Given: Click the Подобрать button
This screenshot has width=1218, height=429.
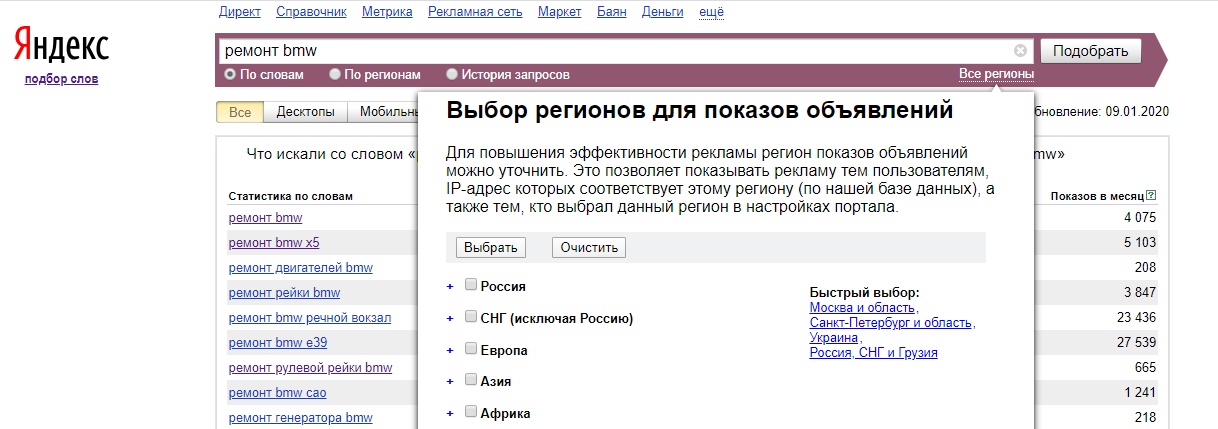Looking at the screenshot, I should [1090, 51].
